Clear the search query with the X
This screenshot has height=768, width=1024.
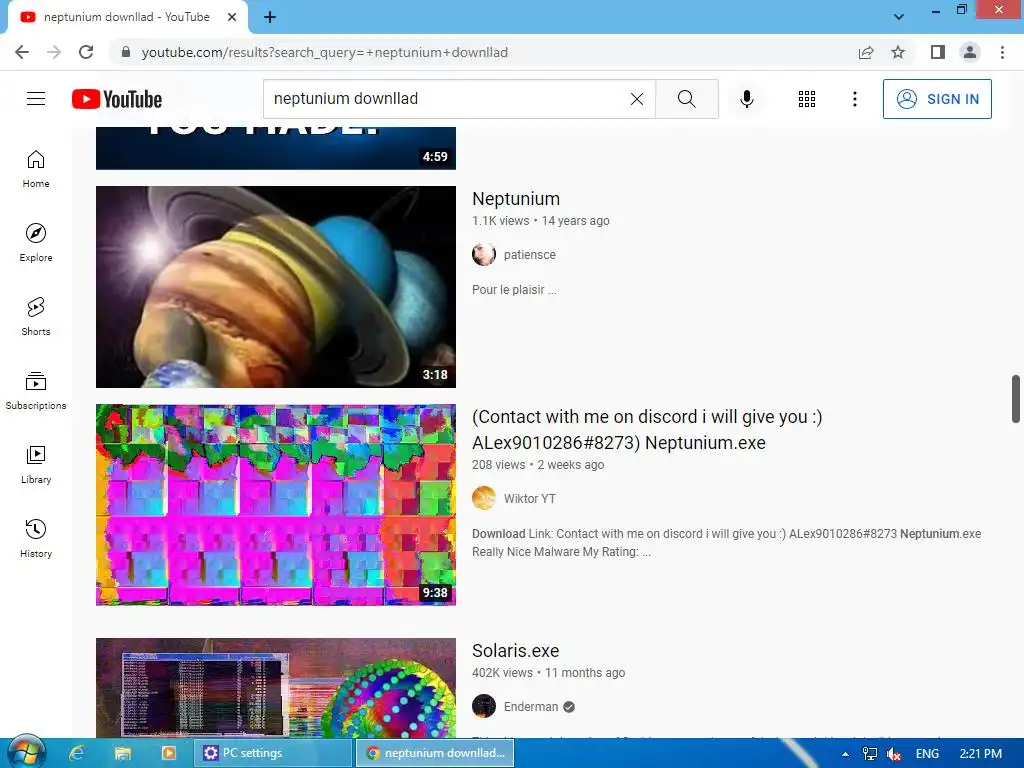tap(637, 99)
